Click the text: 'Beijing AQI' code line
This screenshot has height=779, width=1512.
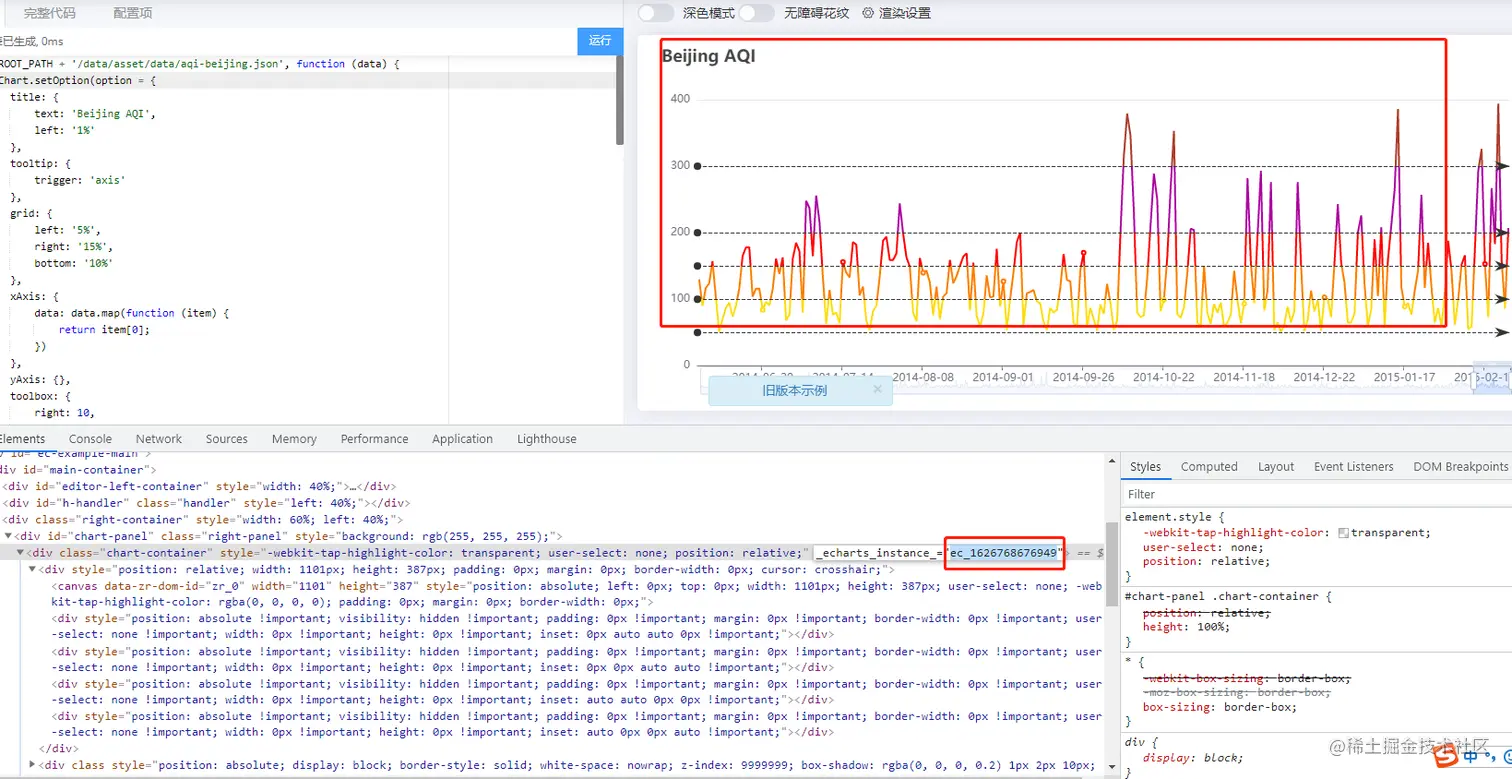(x=95, y=114)
